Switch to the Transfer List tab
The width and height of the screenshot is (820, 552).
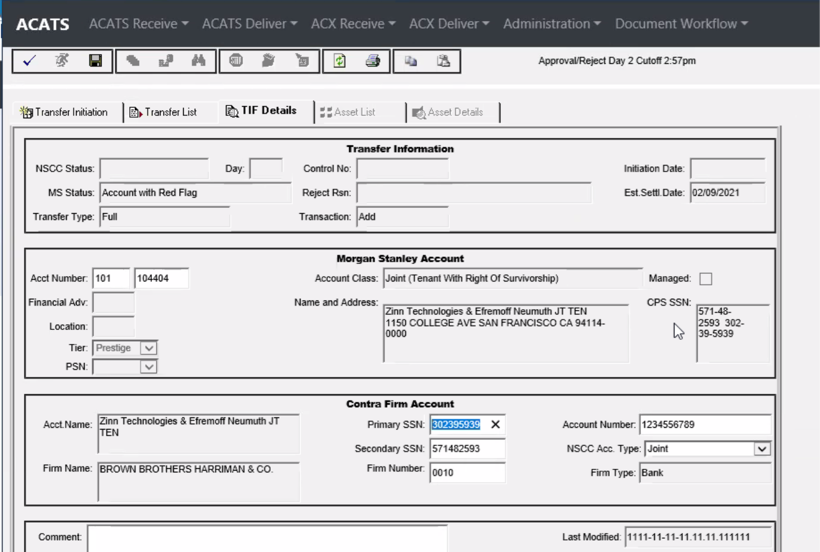[x=162, y=112]
